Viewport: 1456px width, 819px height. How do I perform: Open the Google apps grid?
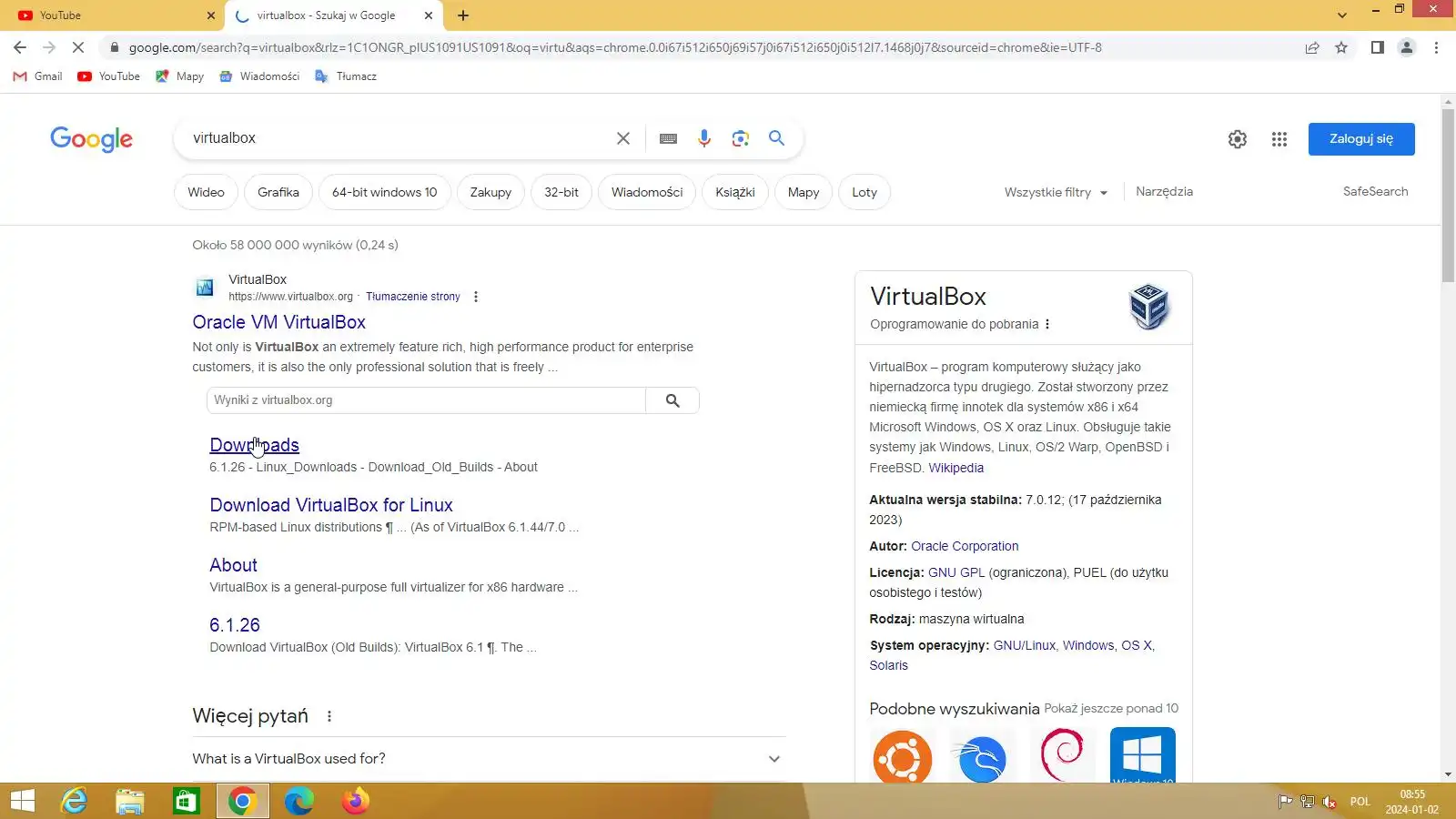click(1279, 139)
